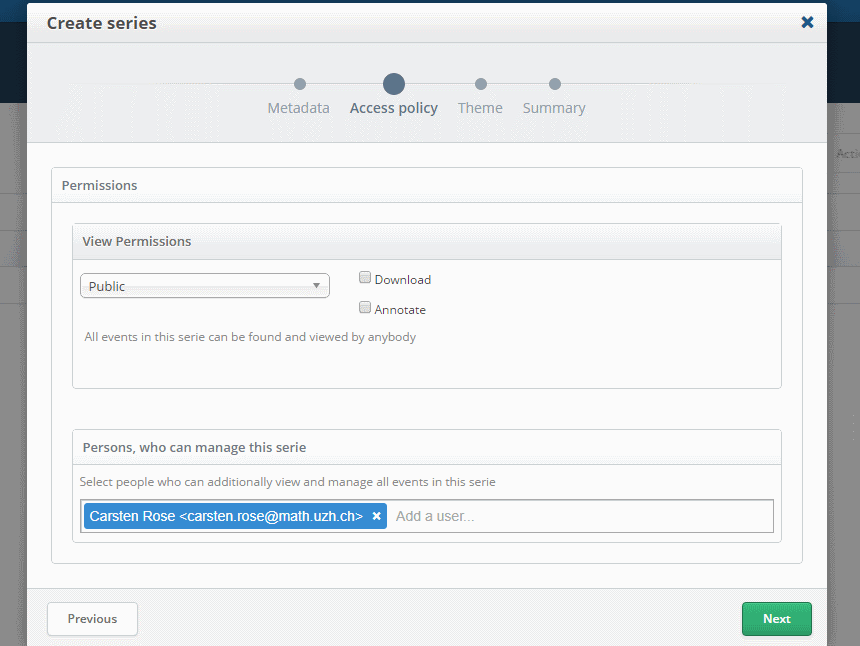Viewport: 860px width, 646px height.
Task: Open the Public view permissions dropdown
Action: tap(204, 286)
